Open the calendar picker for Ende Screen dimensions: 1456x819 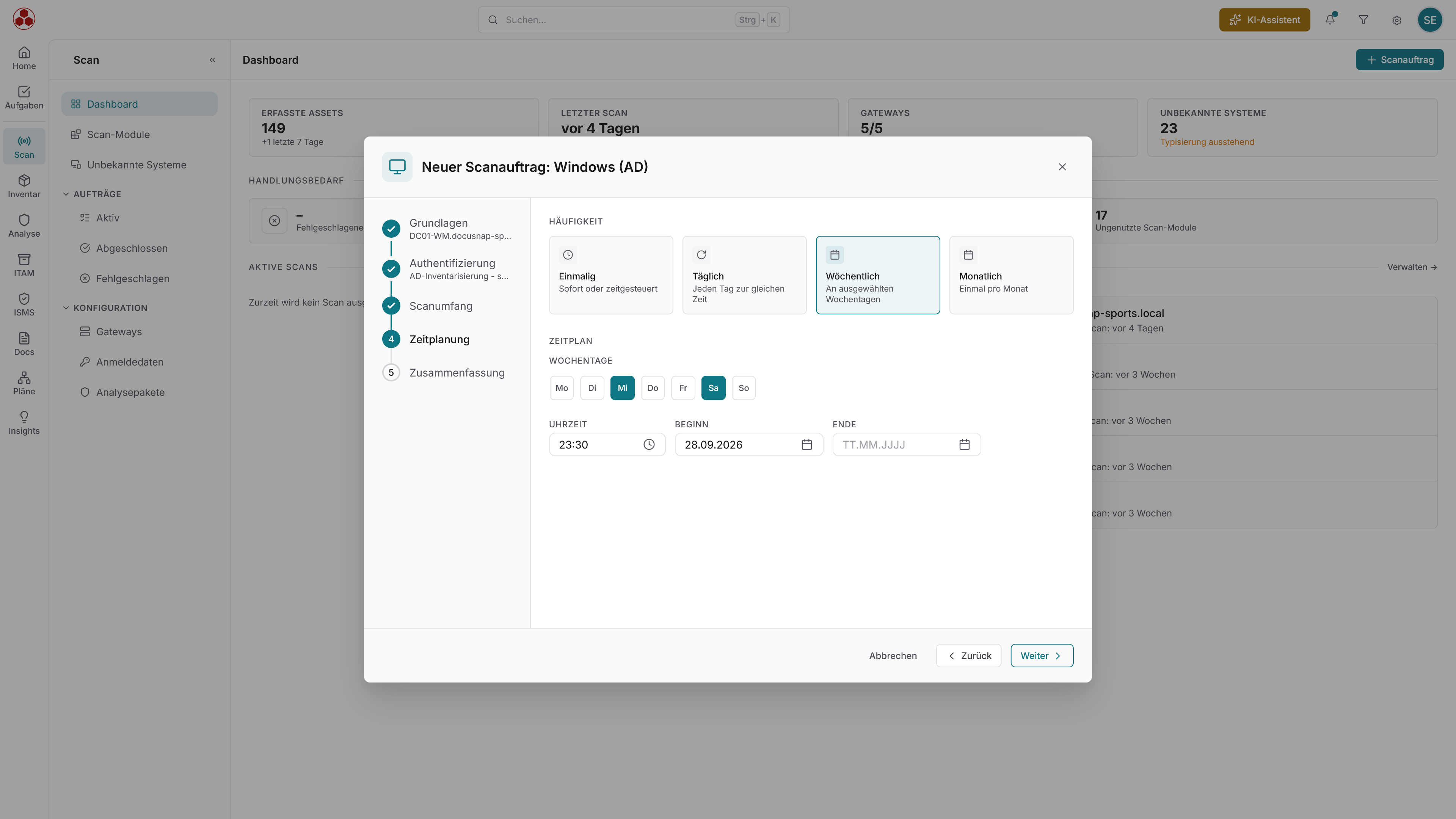click(964, 444)
